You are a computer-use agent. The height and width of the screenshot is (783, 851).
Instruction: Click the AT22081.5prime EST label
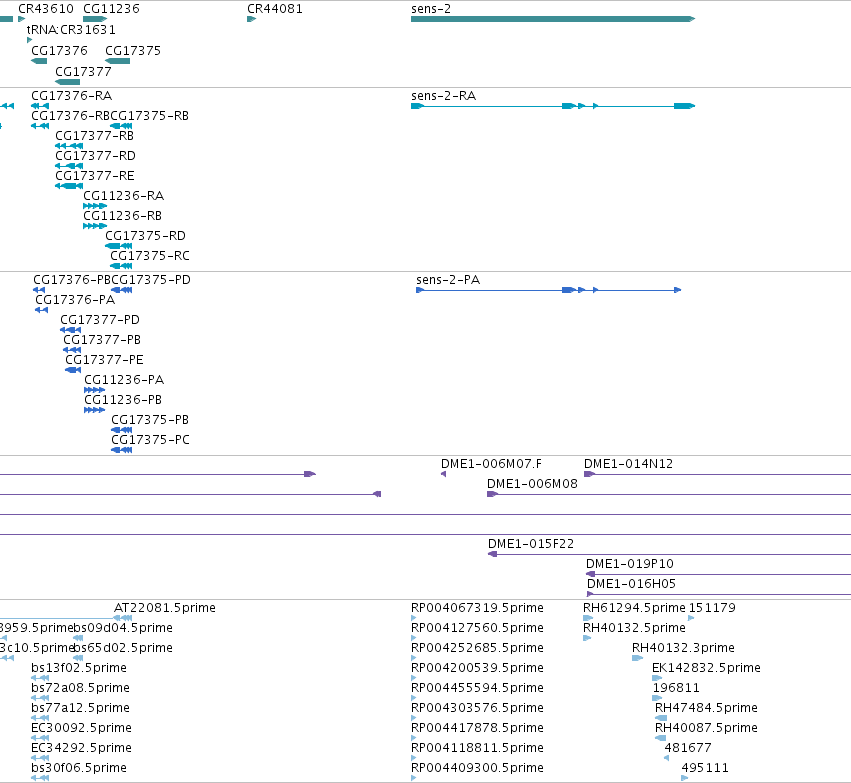coord(165,608)
